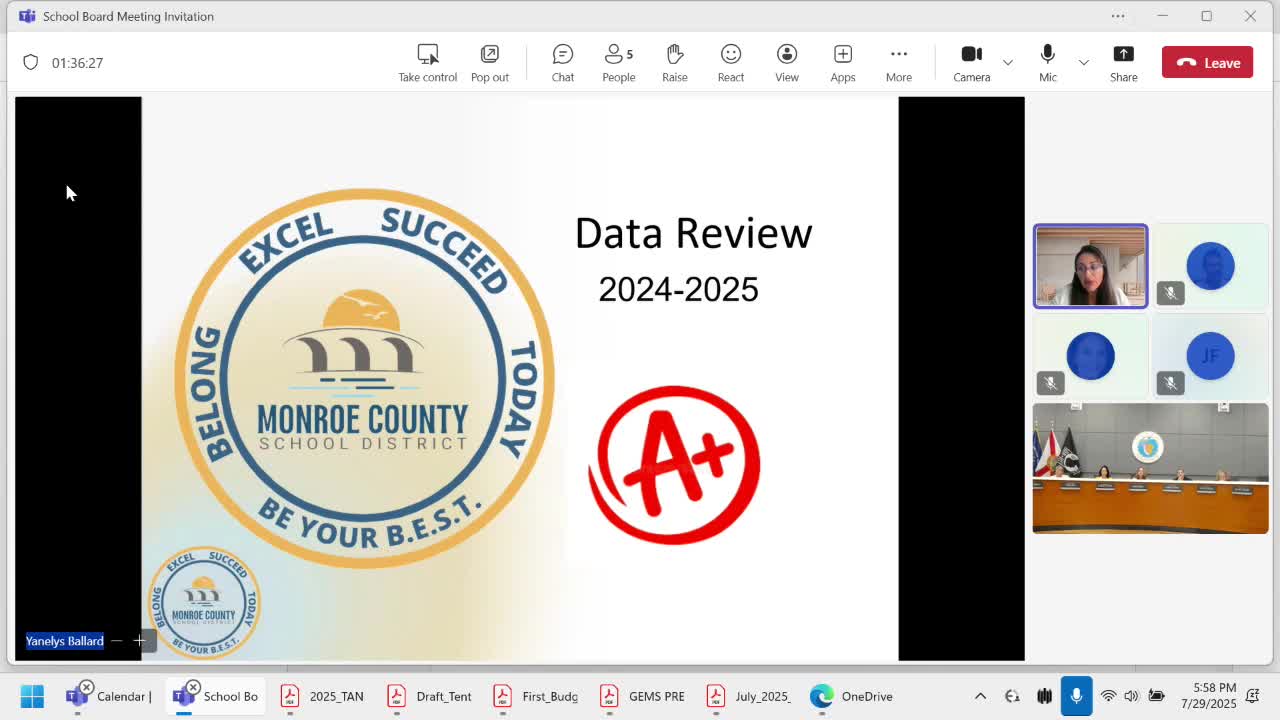Select the active speaker video thumbnail
Screen dimensions: 1280x720
click(x=1090, y=266)
